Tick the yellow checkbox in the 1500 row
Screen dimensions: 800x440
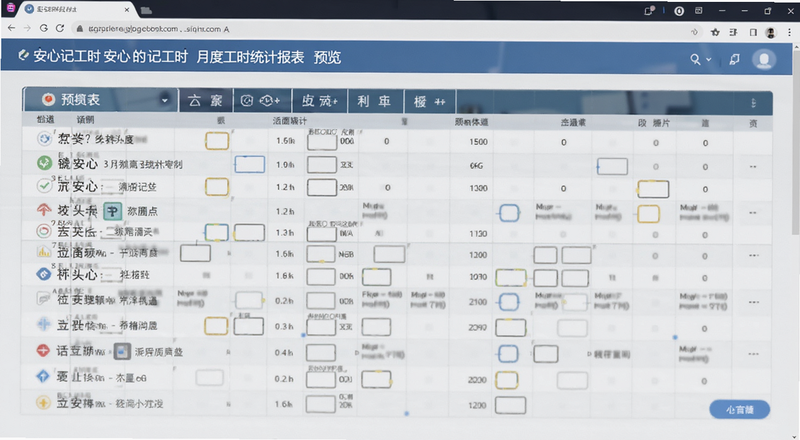[217, 141]
